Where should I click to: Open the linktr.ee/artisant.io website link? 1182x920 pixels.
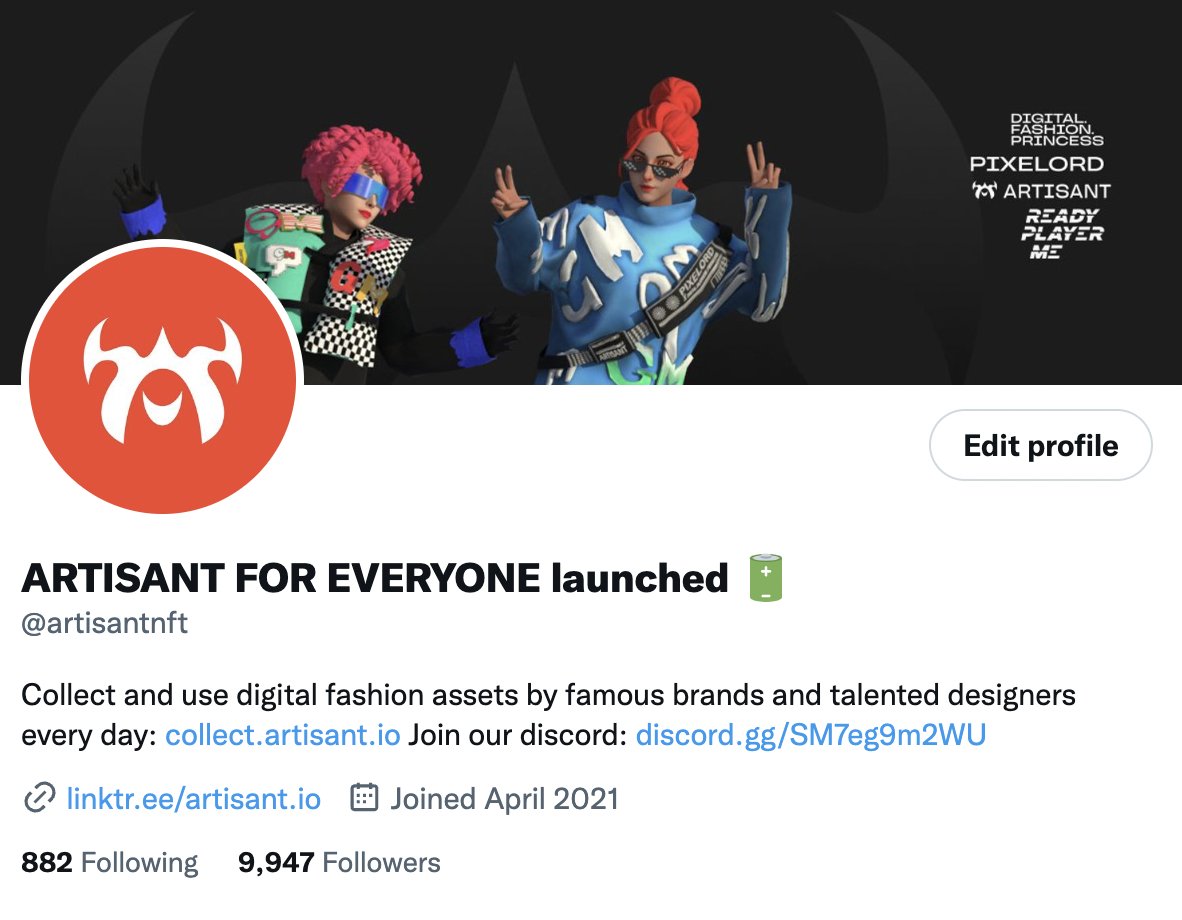[194, 799]
